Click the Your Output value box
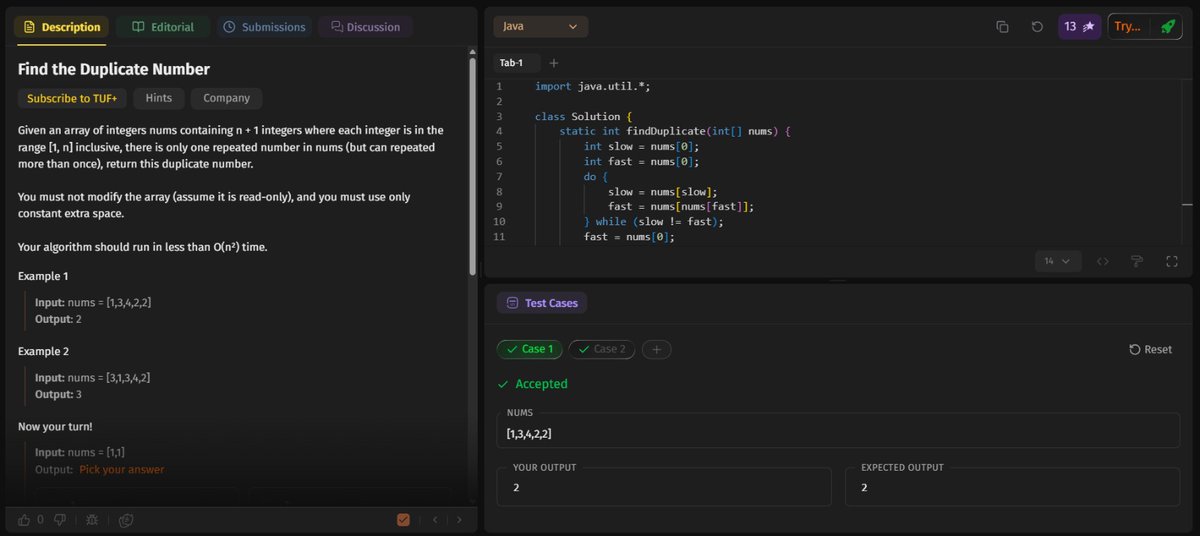This screenshot has height=536, width=1200. [x=664, y=487]
